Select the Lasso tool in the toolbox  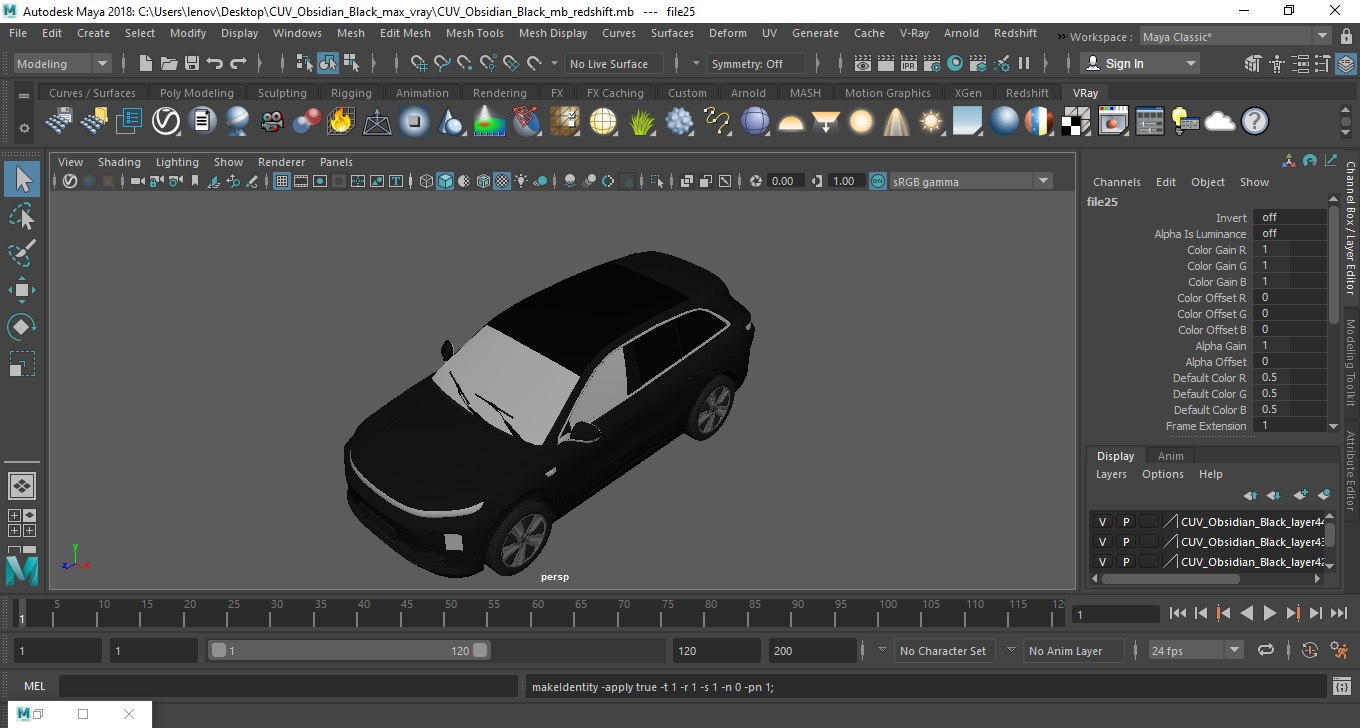(22, 217)
